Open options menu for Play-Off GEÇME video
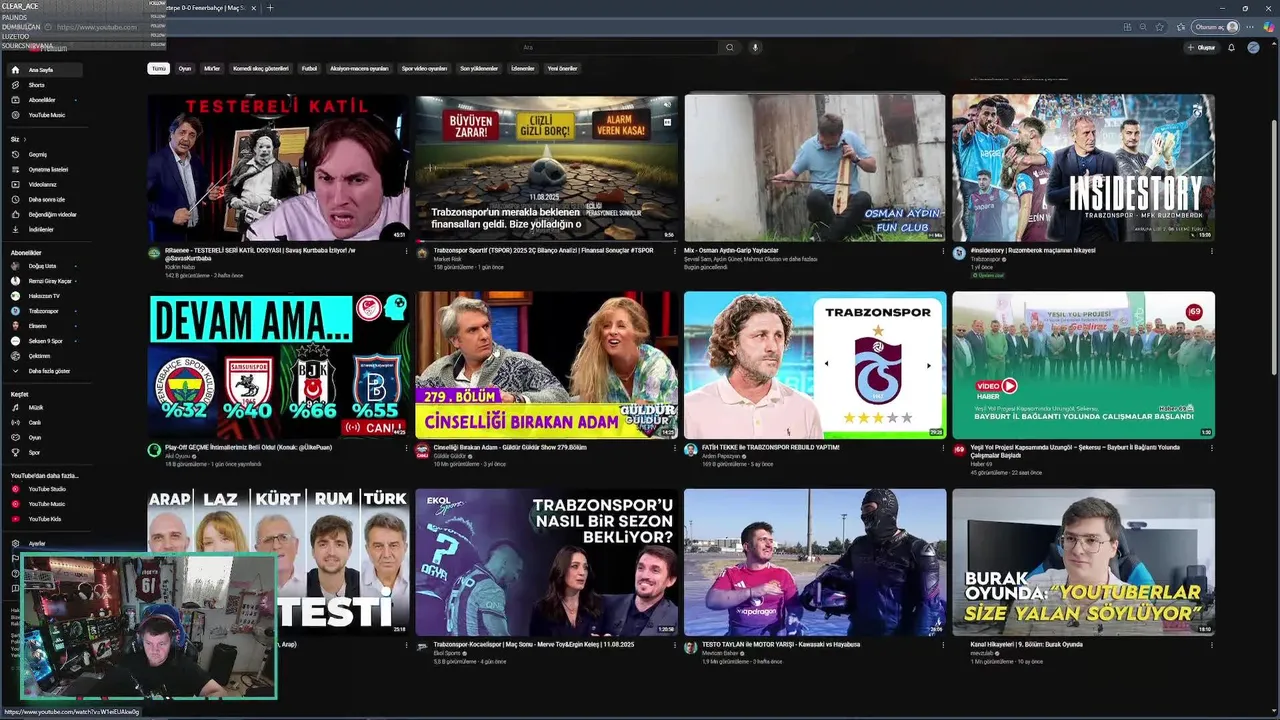The height and width of the screenshot is (720, 1280). pos(408,449)
